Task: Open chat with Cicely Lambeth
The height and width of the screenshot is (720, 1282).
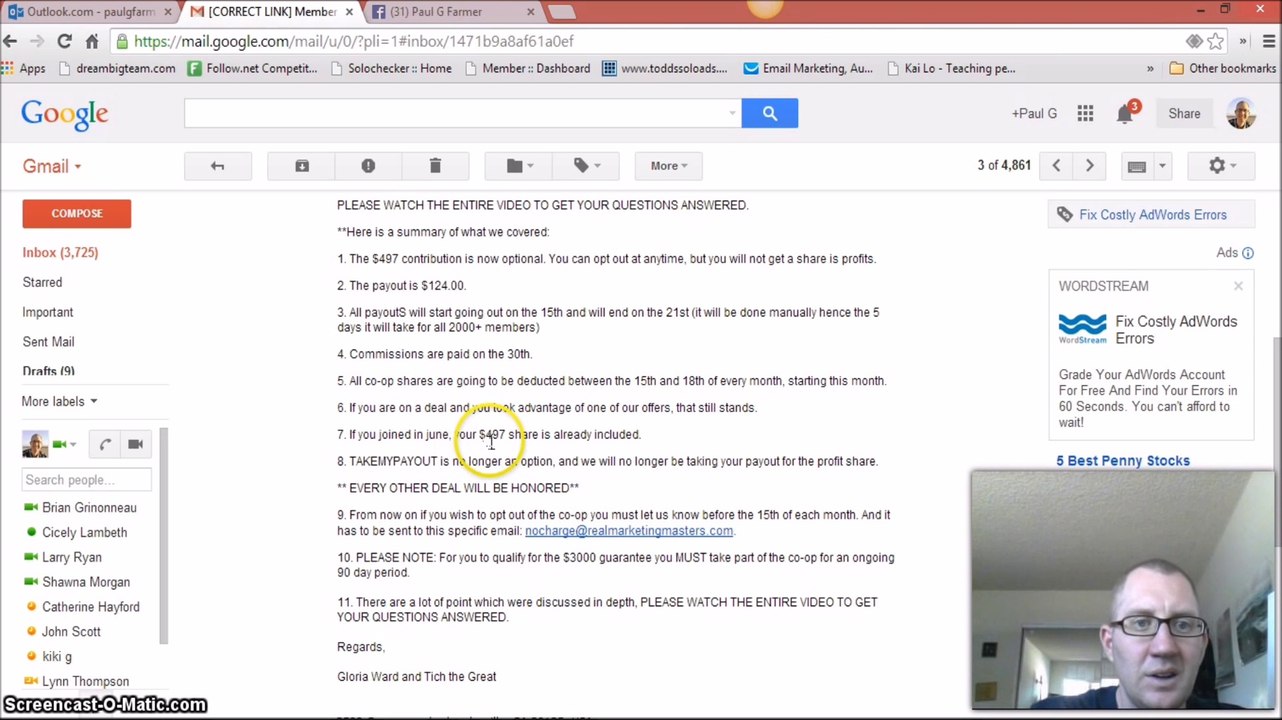Action: [84, 532]
